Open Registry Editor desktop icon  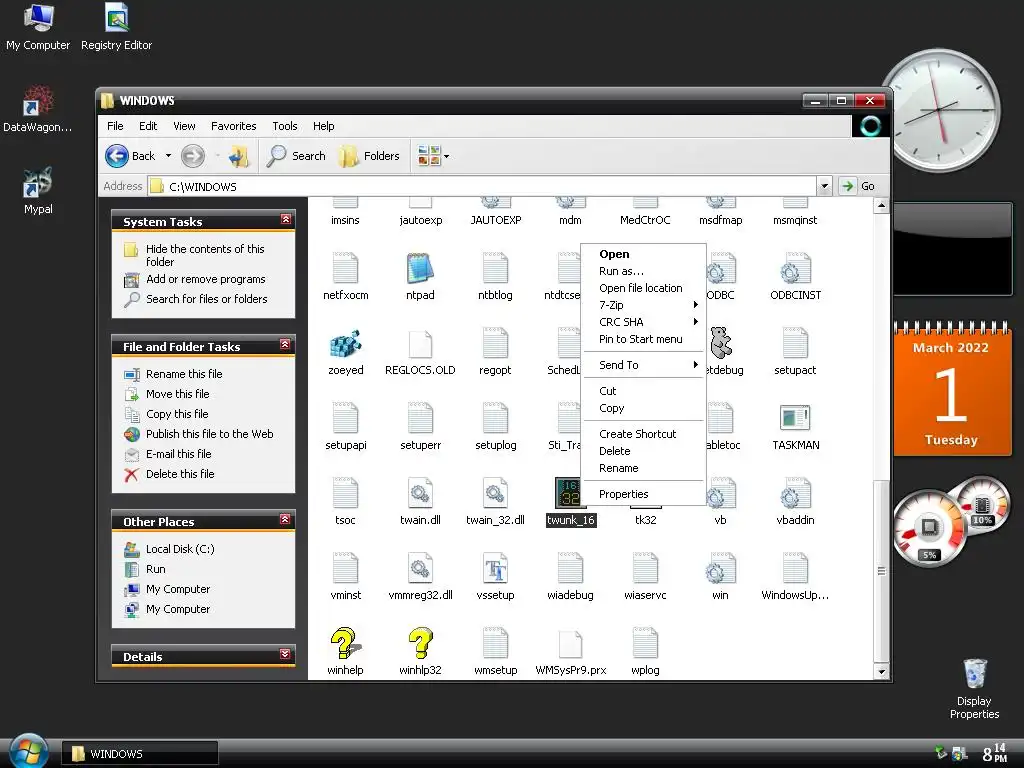116,27
